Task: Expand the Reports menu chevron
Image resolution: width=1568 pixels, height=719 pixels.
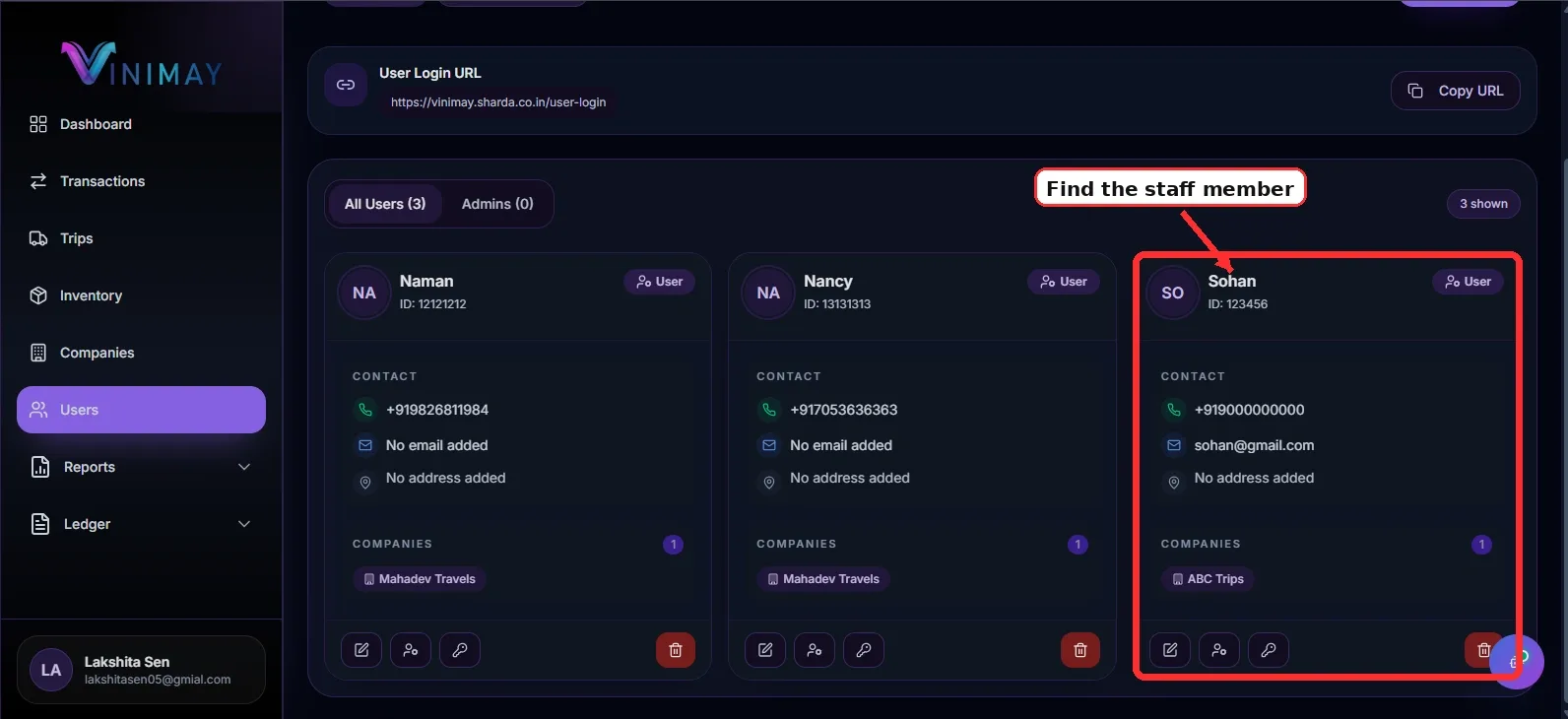Action: (x=244, y=467)
